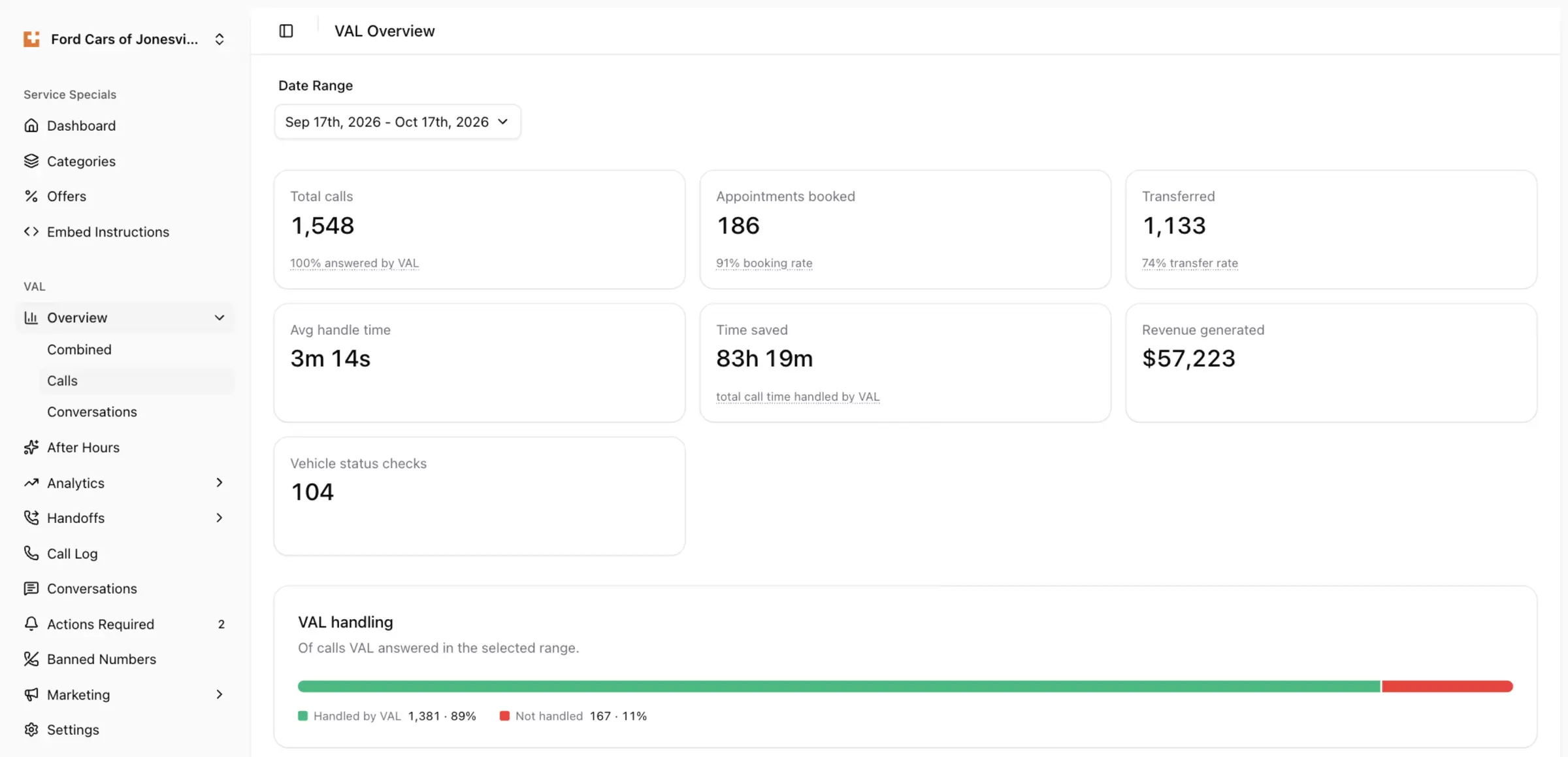Collapse the Overview submenu chevron
This screenshot has height=757, width=1568.
220,318
